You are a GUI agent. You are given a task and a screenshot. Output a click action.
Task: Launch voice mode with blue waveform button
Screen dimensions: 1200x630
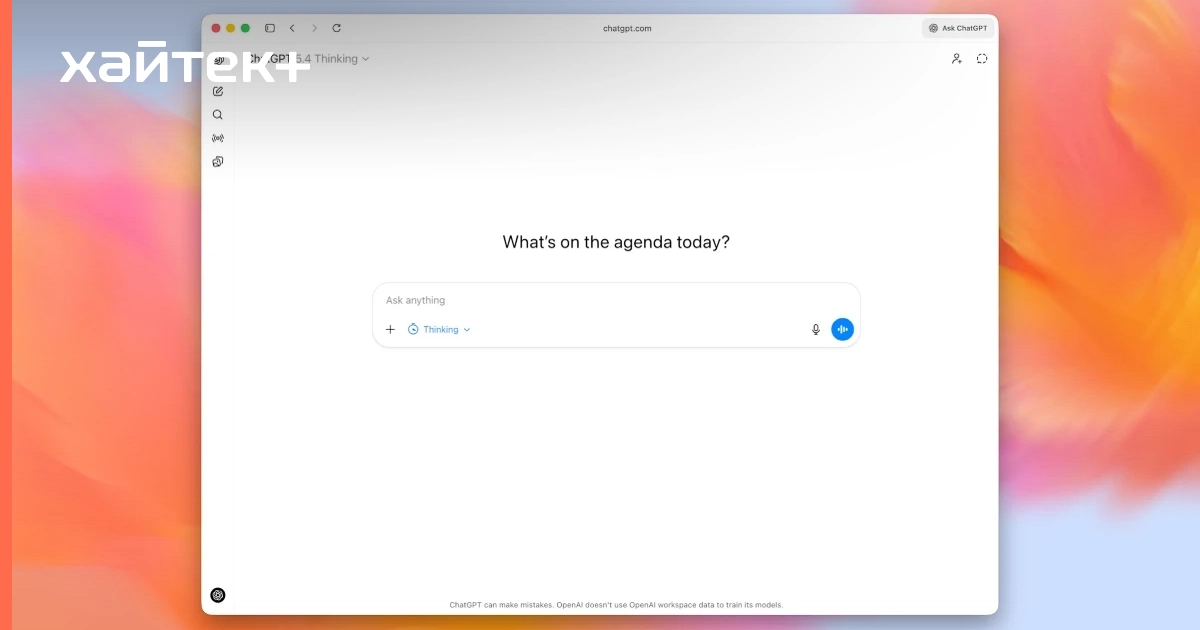click(x=843, y=329)
